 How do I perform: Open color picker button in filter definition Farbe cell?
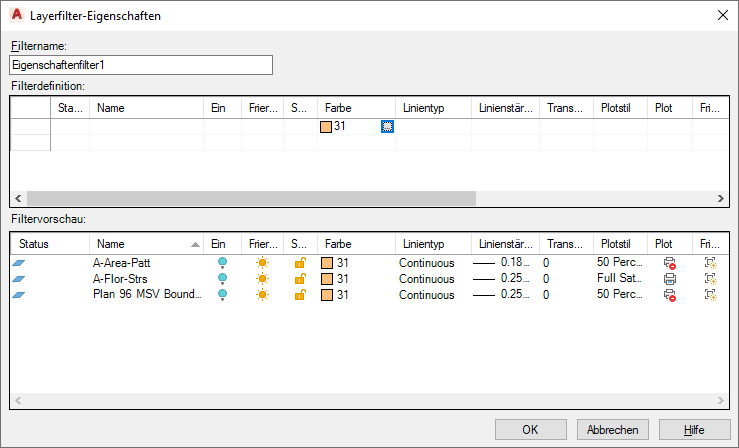click(387, 127)
